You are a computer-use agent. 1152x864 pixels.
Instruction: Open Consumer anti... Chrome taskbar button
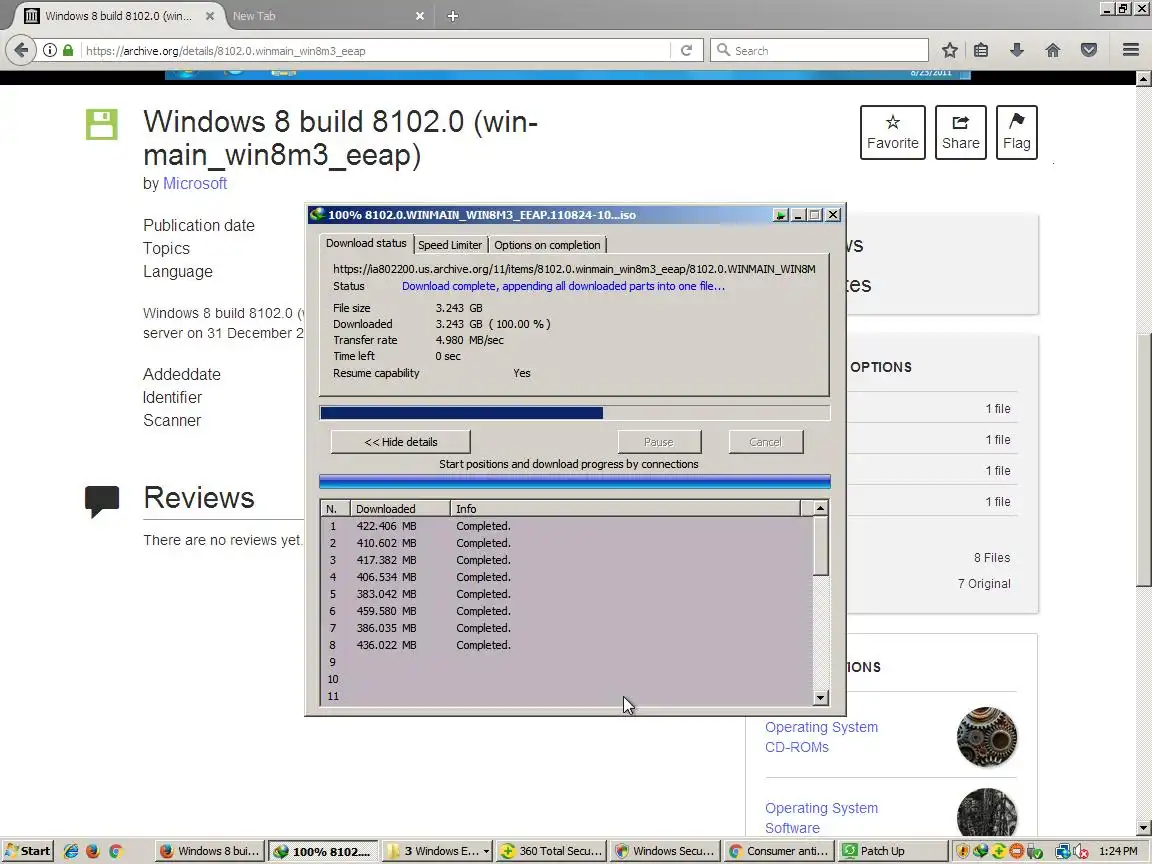click(778, 851)
